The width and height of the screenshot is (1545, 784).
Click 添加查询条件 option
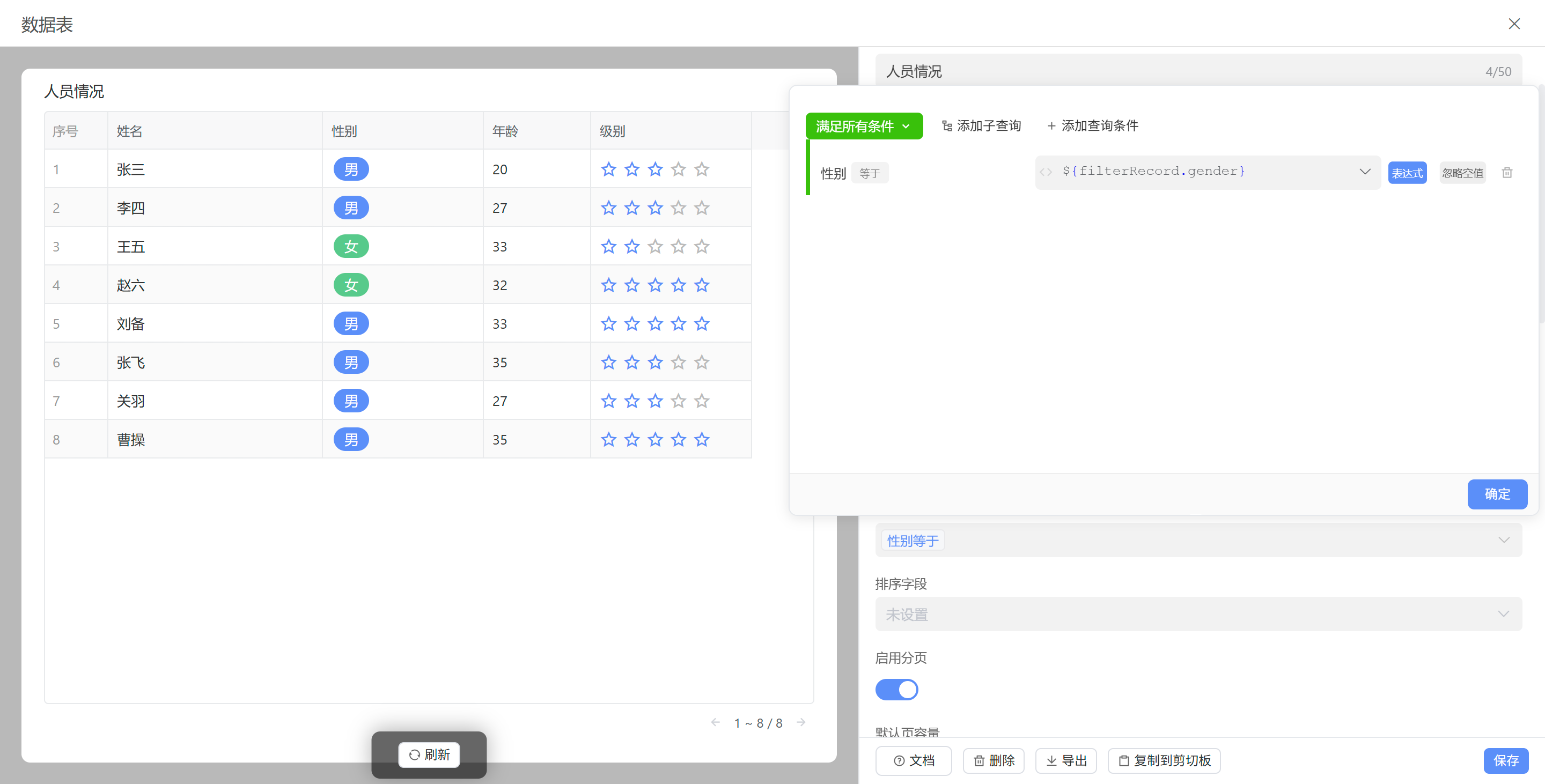(x=1092, y=126)
